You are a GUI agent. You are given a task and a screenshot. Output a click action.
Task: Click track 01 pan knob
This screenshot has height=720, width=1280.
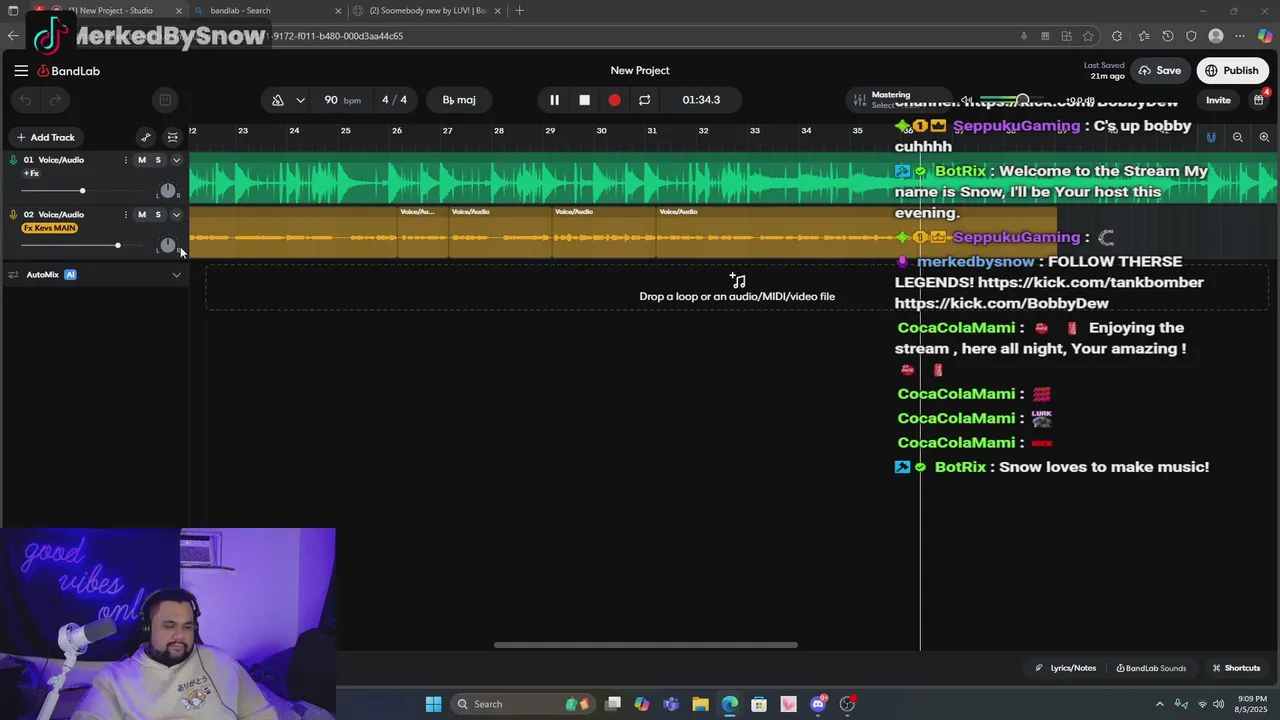click(x=168, y=190)
